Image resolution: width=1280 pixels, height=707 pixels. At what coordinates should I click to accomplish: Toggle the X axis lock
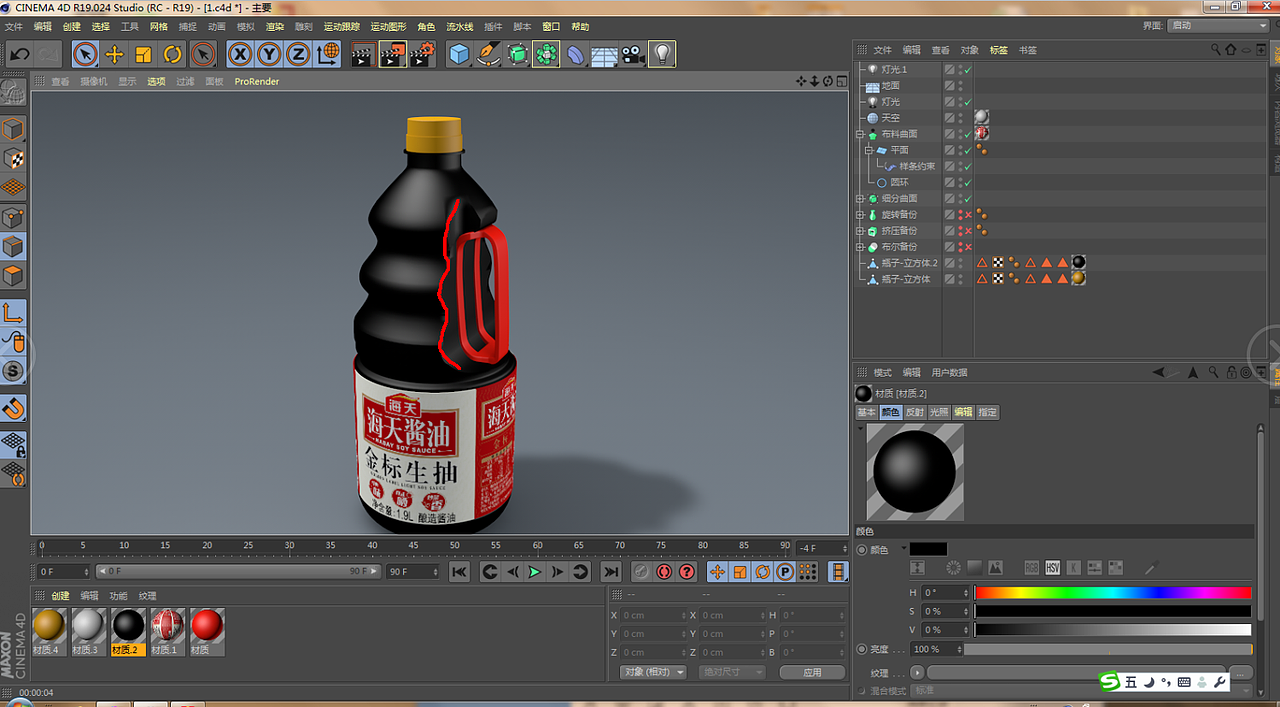tap(240, 54)
